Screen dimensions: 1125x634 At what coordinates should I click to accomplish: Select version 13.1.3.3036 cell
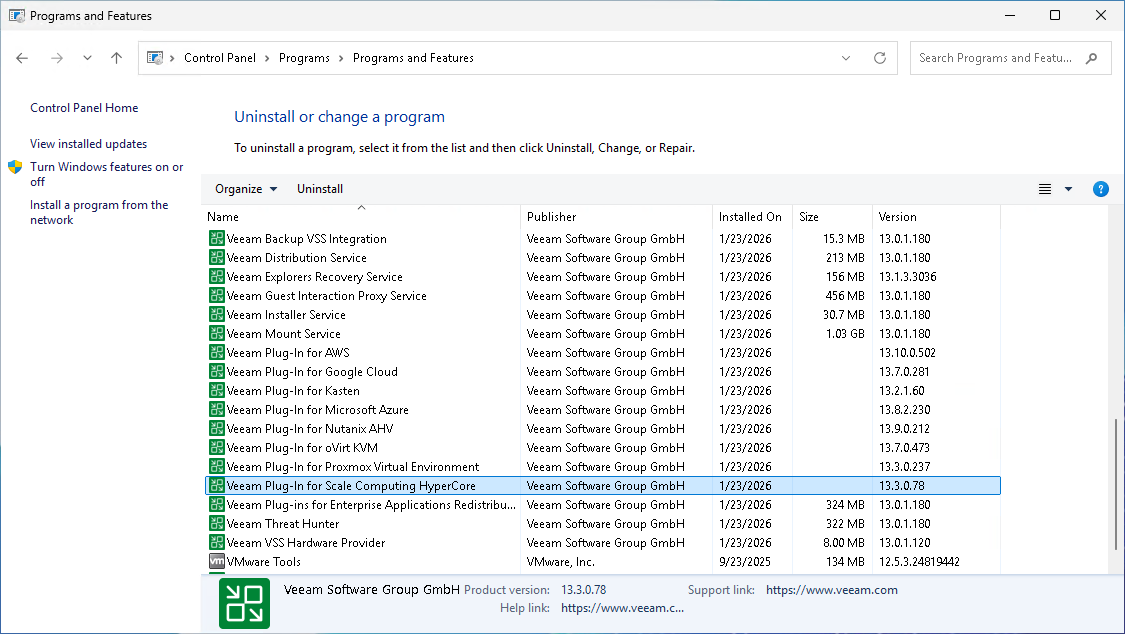[x=908, y=277]
